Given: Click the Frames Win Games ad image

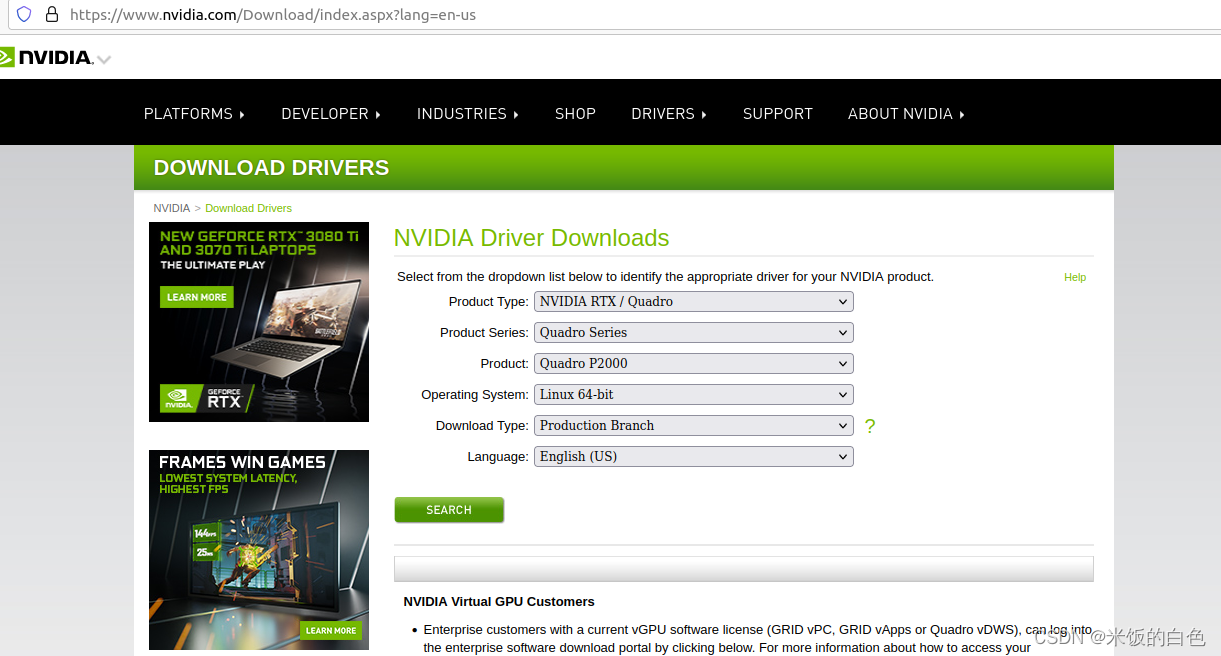Looking at the screenshot, I should [259, 550].
